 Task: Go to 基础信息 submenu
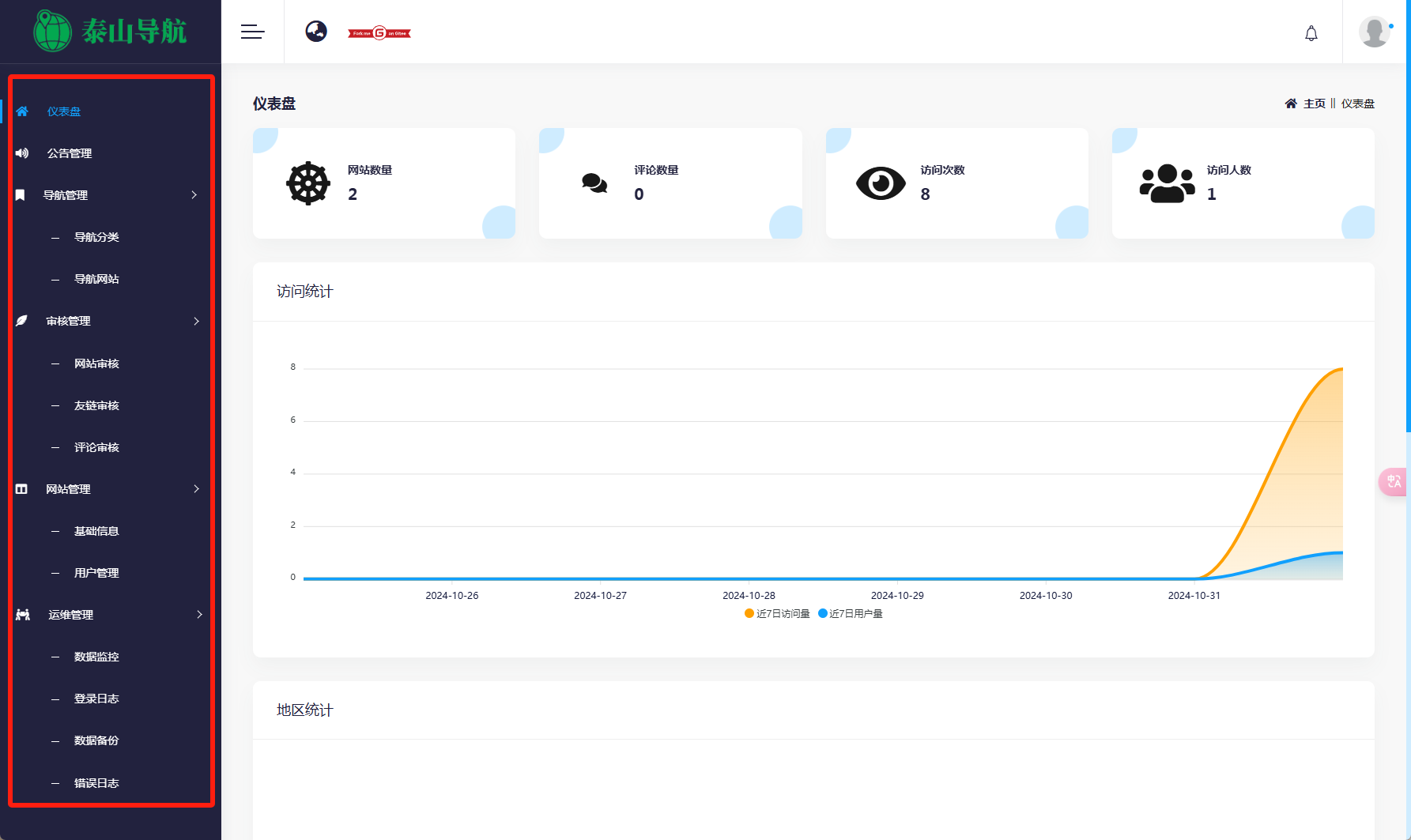[96, 531]
